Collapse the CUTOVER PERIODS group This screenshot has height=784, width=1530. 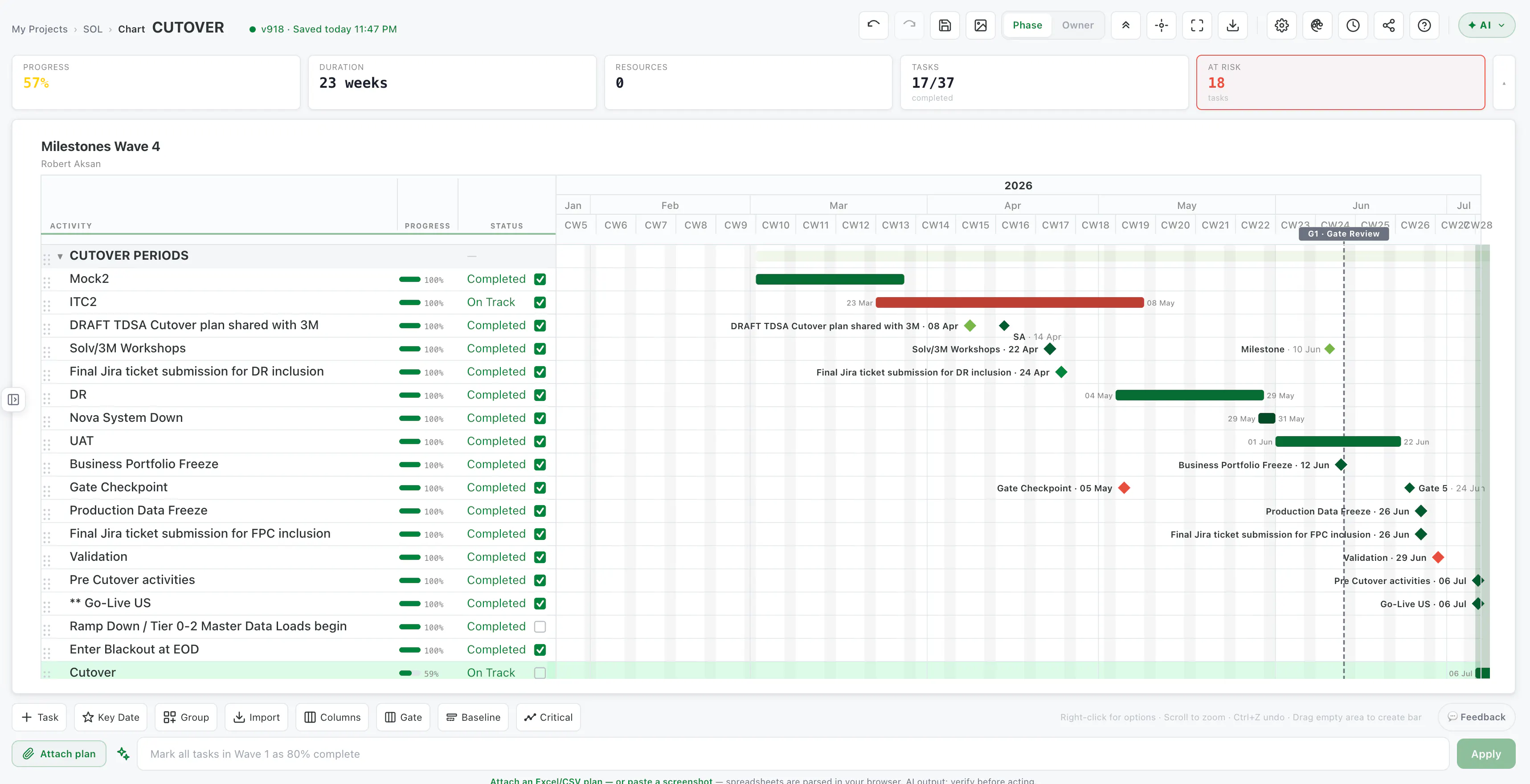[60, 256]
